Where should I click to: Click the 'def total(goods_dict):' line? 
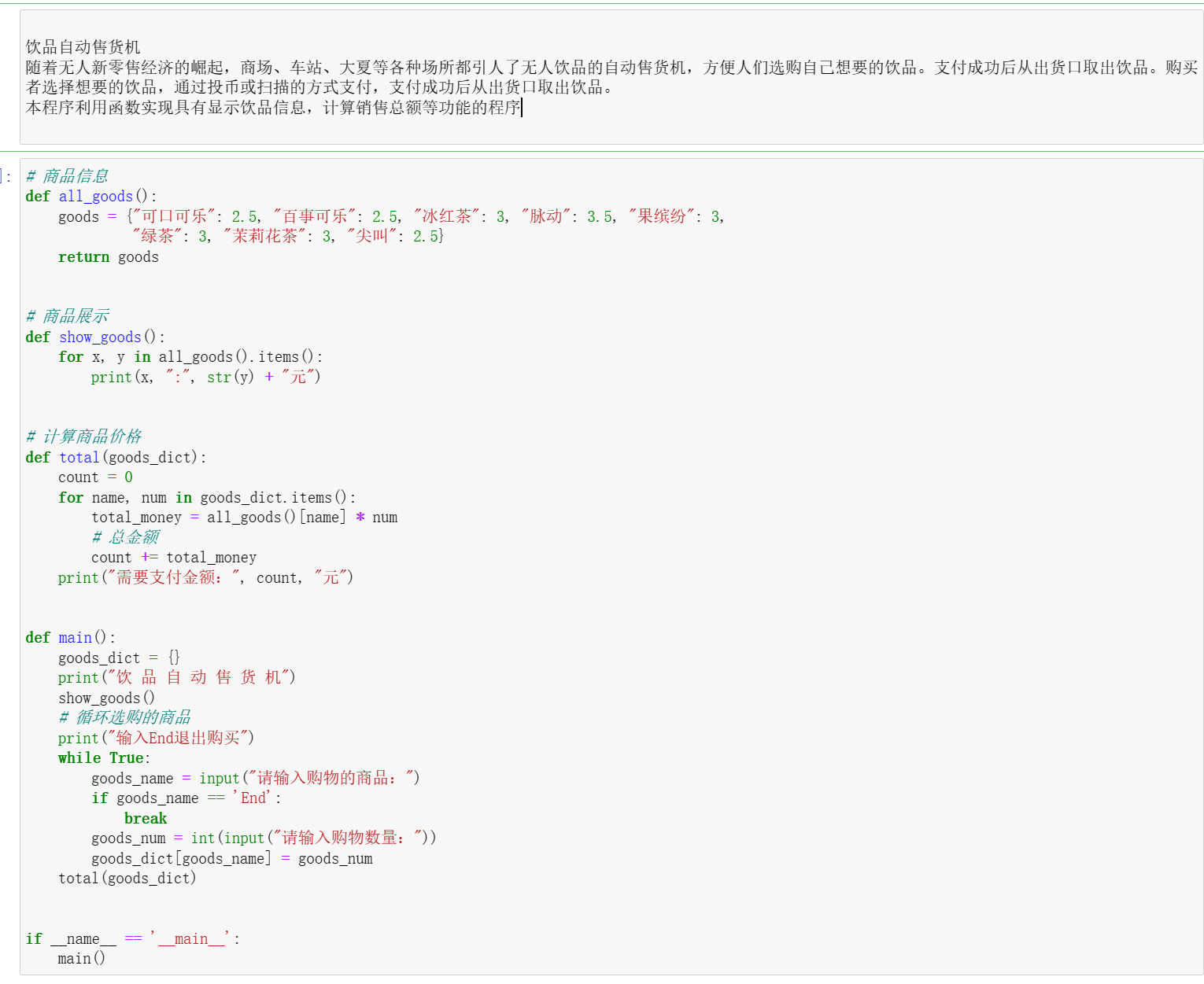[116, 457]
